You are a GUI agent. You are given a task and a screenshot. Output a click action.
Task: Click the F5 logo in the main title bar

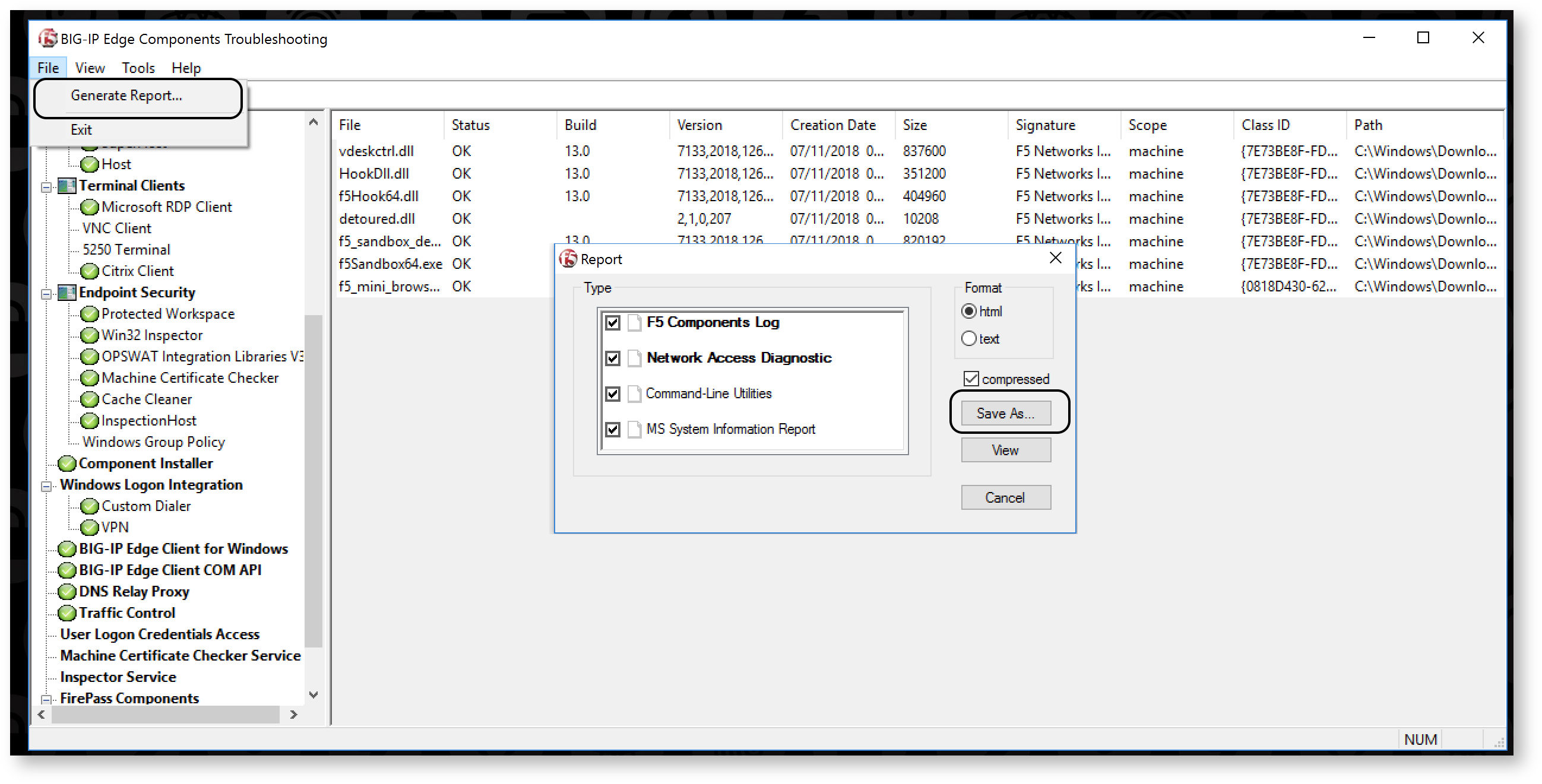[x=48, y=39]
